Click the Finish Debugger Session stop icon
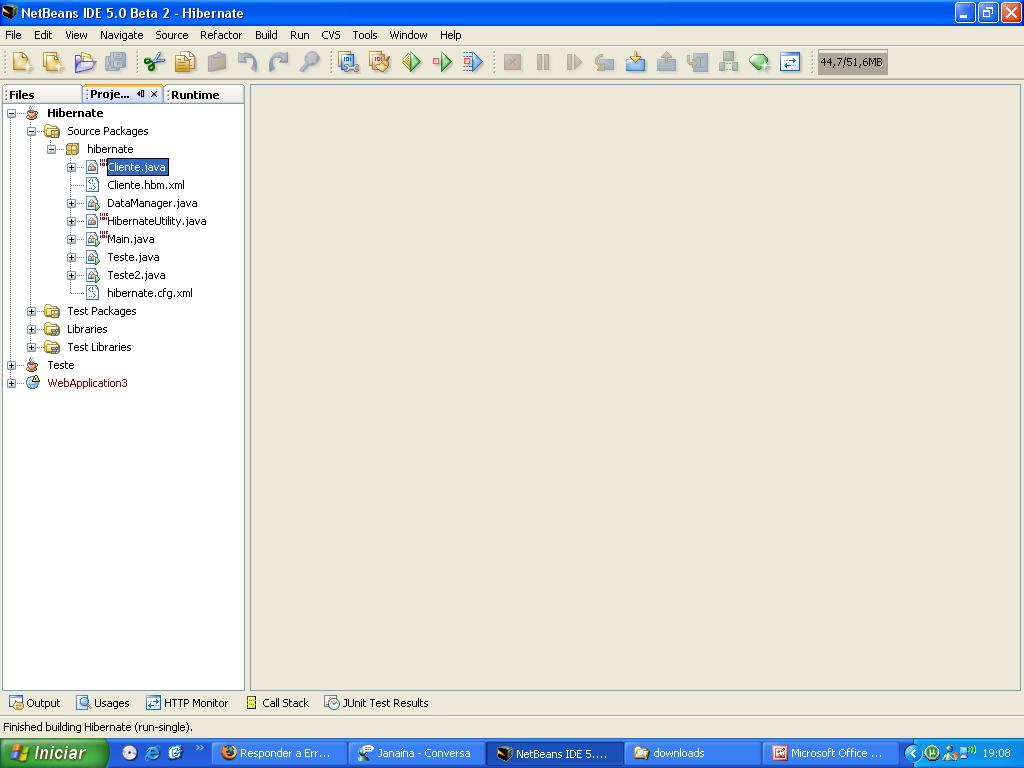Image resolution: width=1024 pixels, height=768 pixels. (512, 62)
